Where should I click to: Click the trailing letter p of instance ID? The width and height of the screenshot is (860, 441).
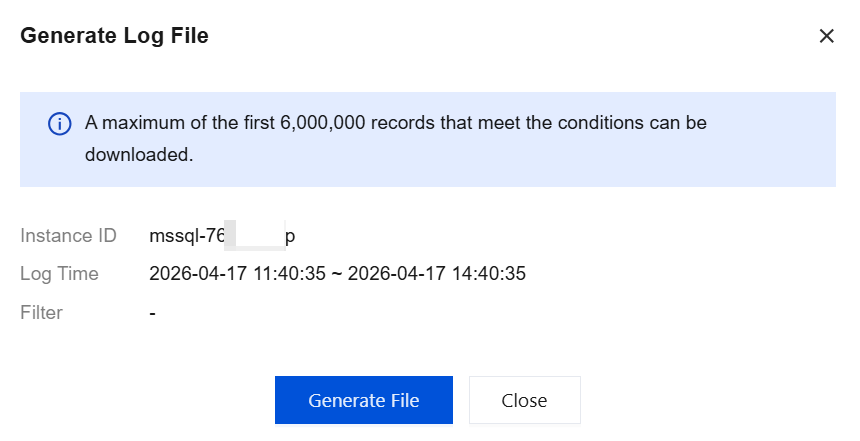point(290,237)
